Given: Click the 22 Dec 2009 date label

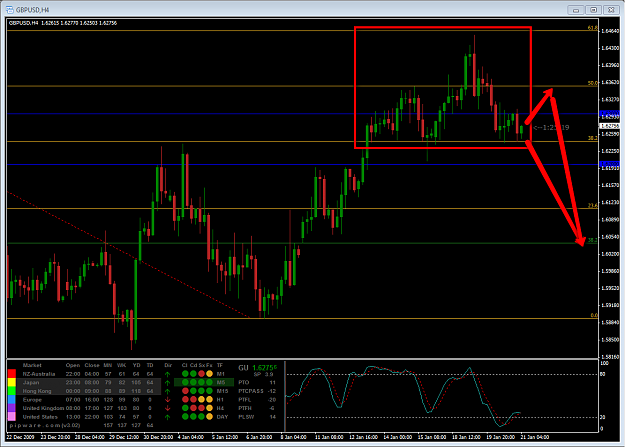Looking at the screenshot, I should [21, 437].
